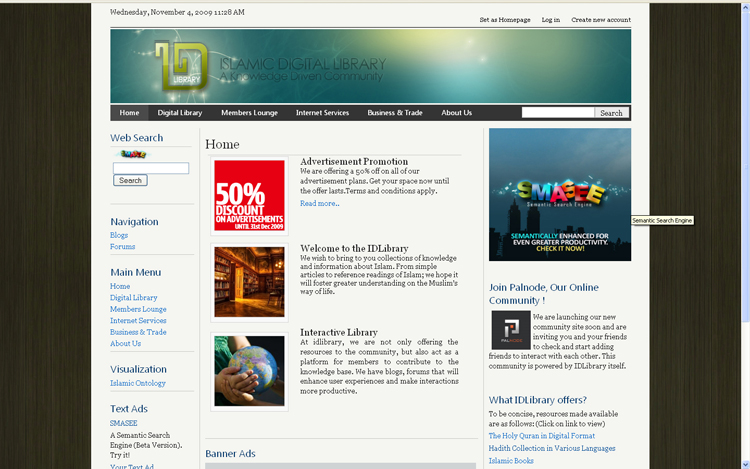Open the Read more link under promotion
750x469 pixels.
tap(319, 203)
